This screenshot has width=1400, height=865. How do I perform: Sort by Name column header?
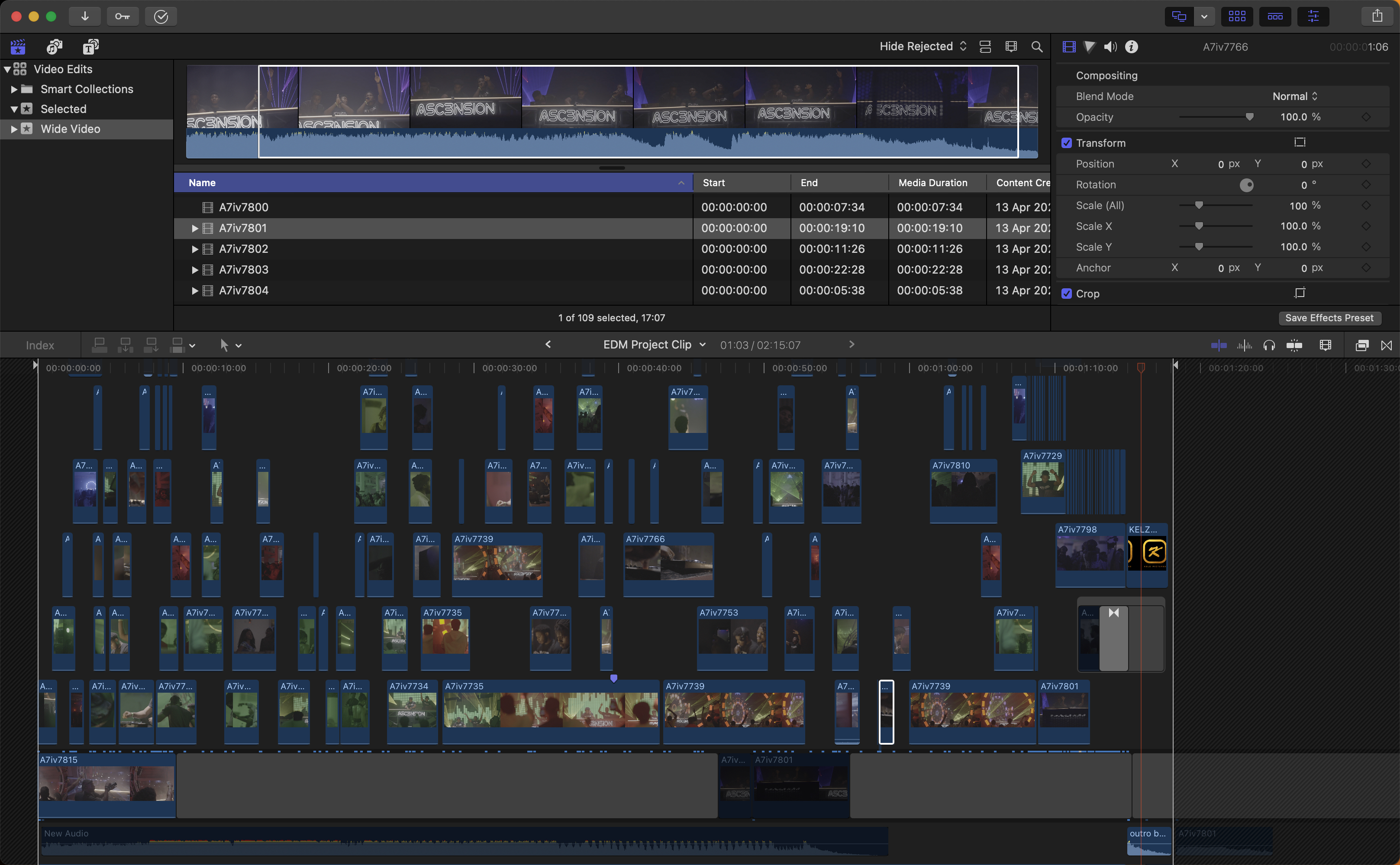(x=433, y=183)
